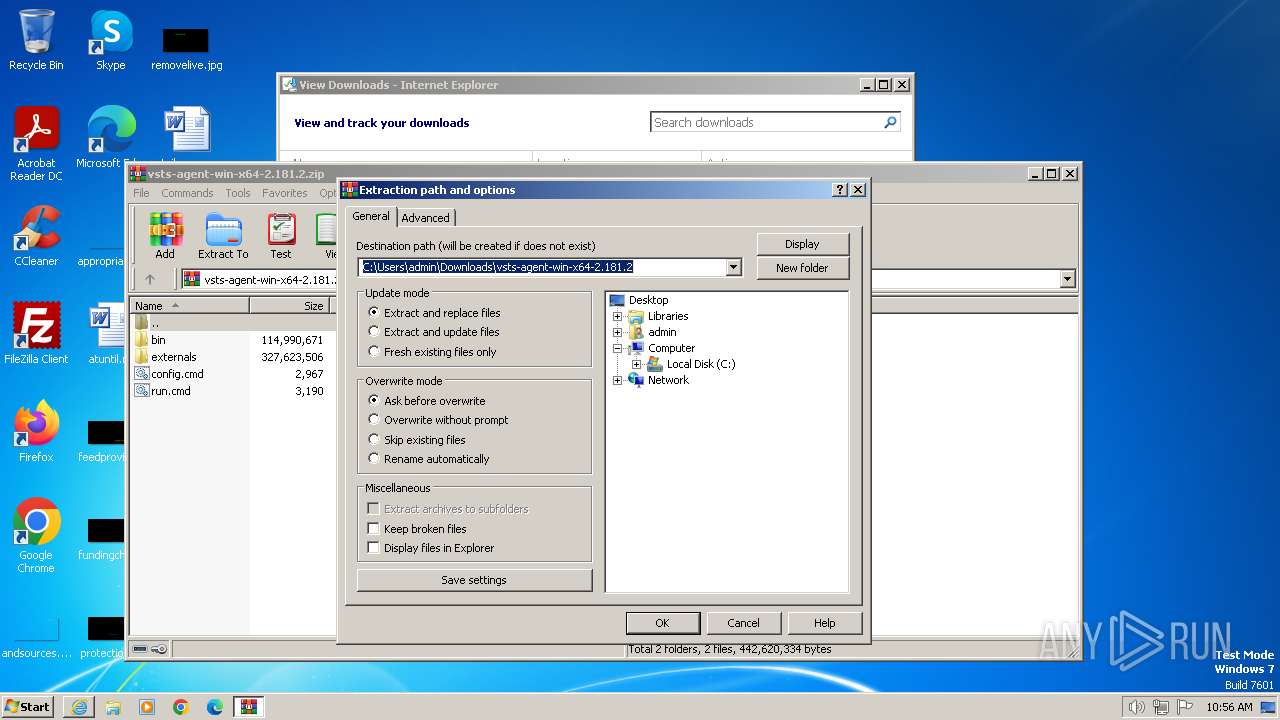1280x720 pixels.
Task: Click the Add toolbar icon in WinRAR
Action: tap(166, 236)
